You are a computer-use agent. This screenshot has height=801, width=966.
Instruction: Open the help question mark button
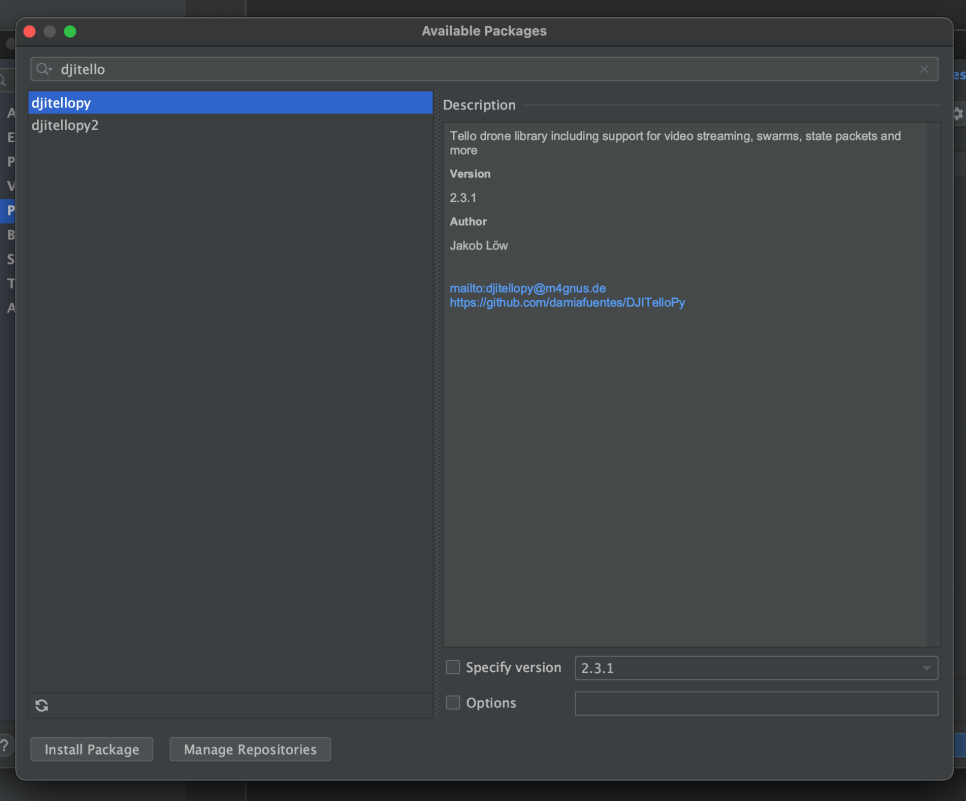pos(4,746)
